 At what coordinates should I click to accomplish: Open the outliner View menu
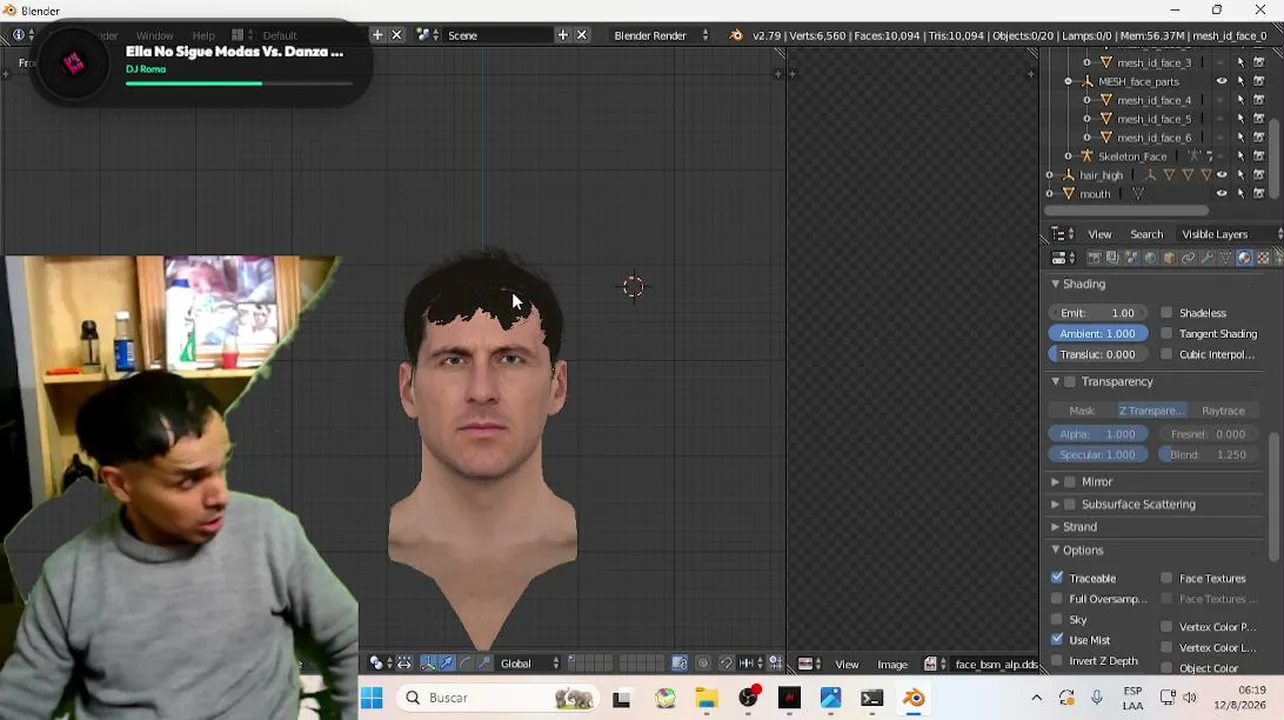click(1099, 234)
